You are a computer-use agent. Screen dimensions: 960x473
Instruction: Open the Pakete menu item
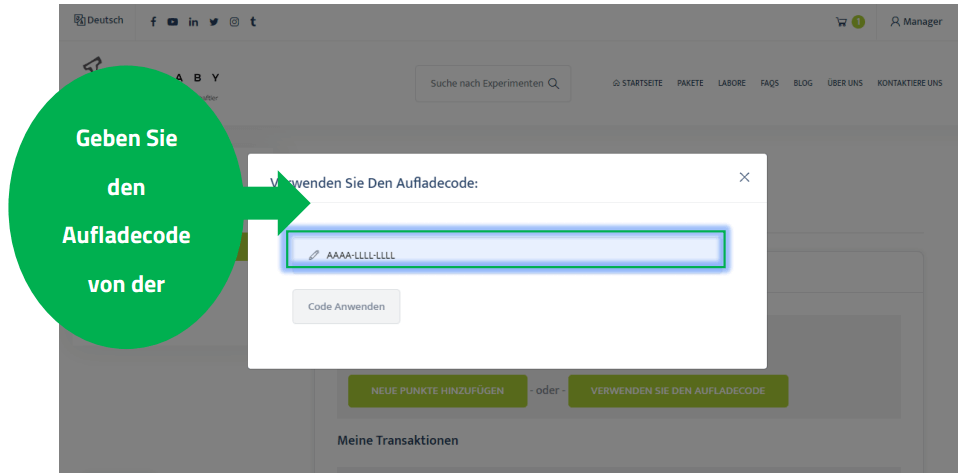690,84
